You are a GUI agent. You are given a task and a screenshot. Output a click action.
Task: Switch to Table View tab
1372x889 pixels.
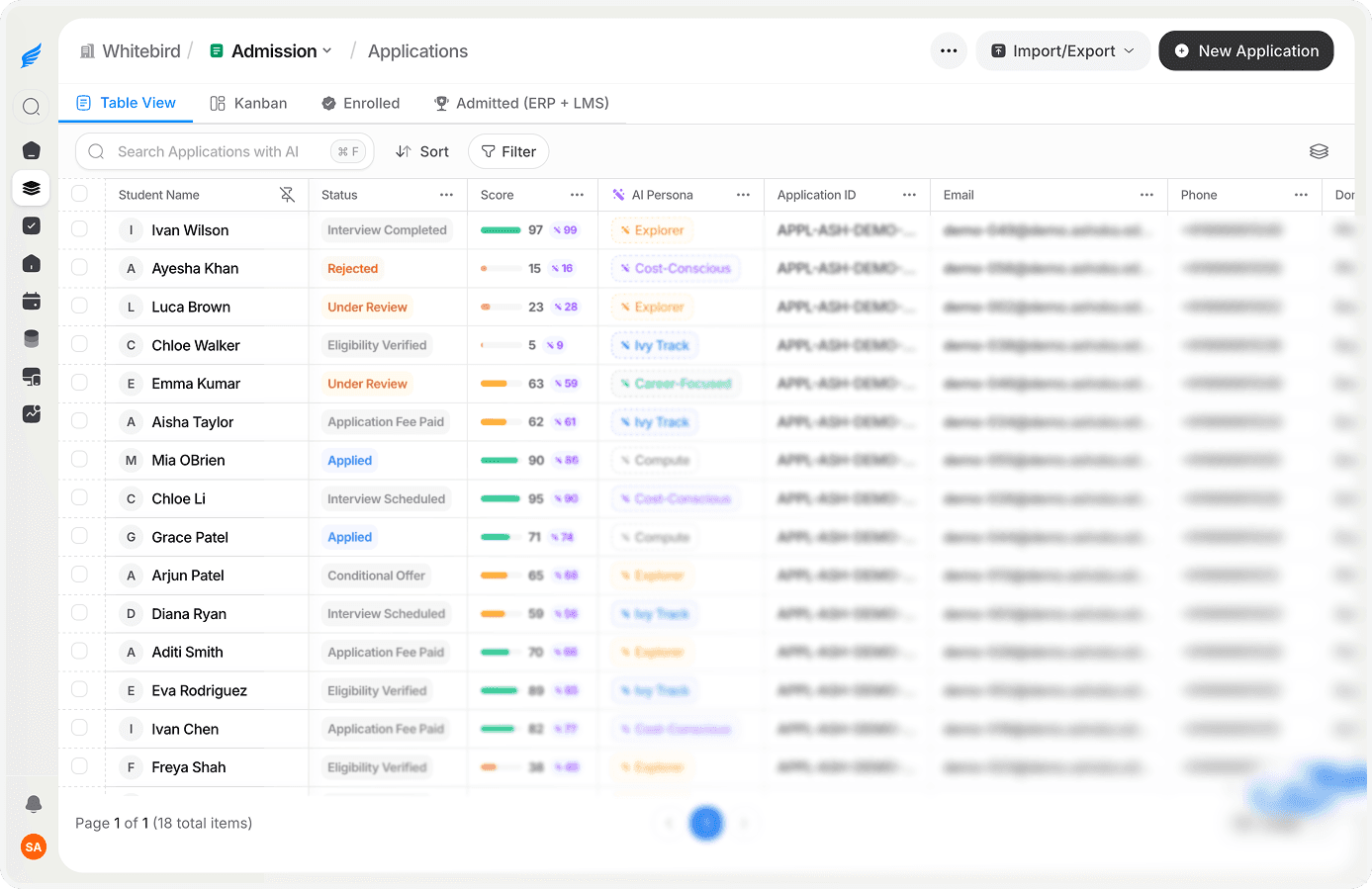[127, 103]
